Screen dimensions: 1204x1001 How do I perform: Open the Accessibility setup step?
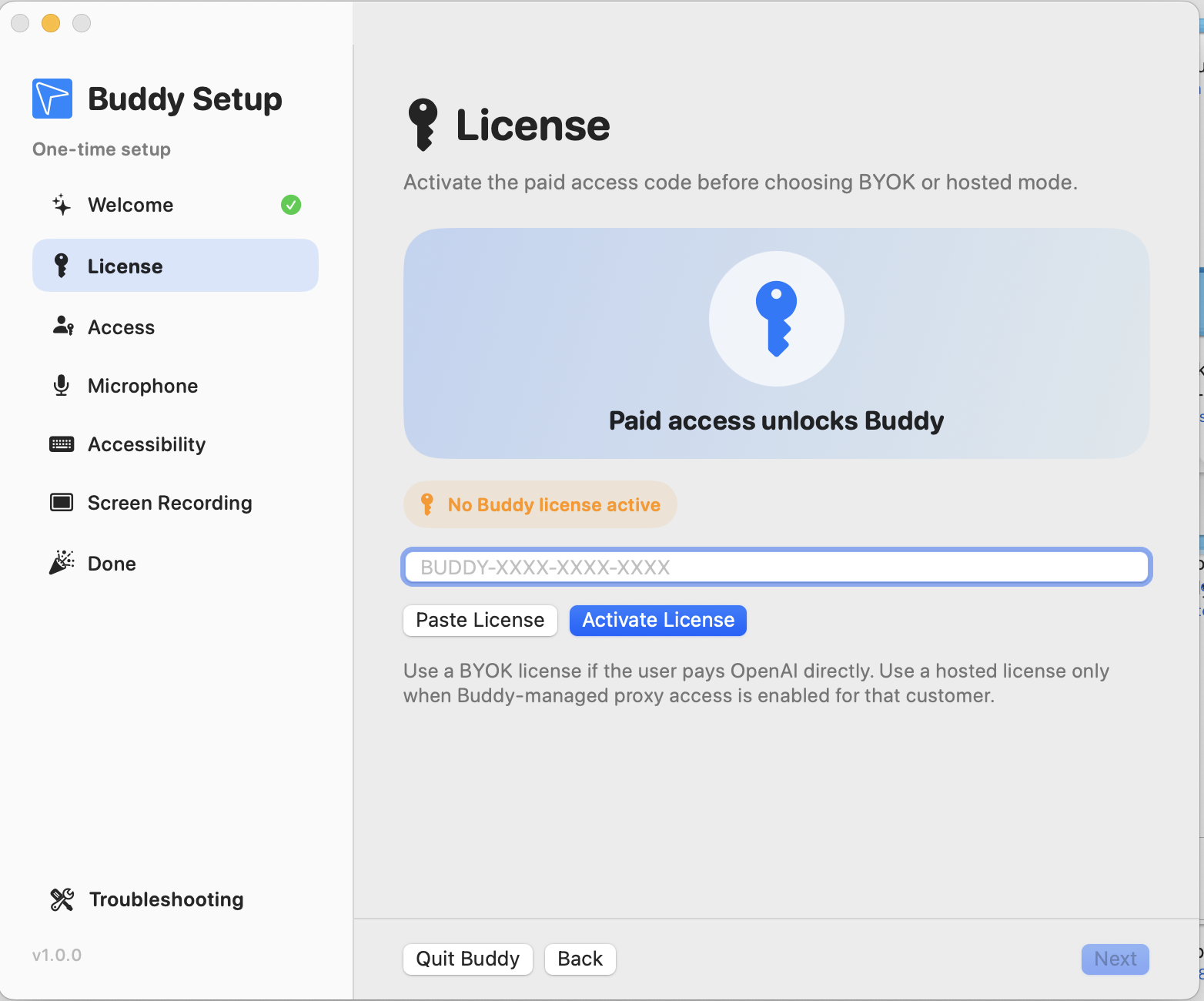coord(176,444)
